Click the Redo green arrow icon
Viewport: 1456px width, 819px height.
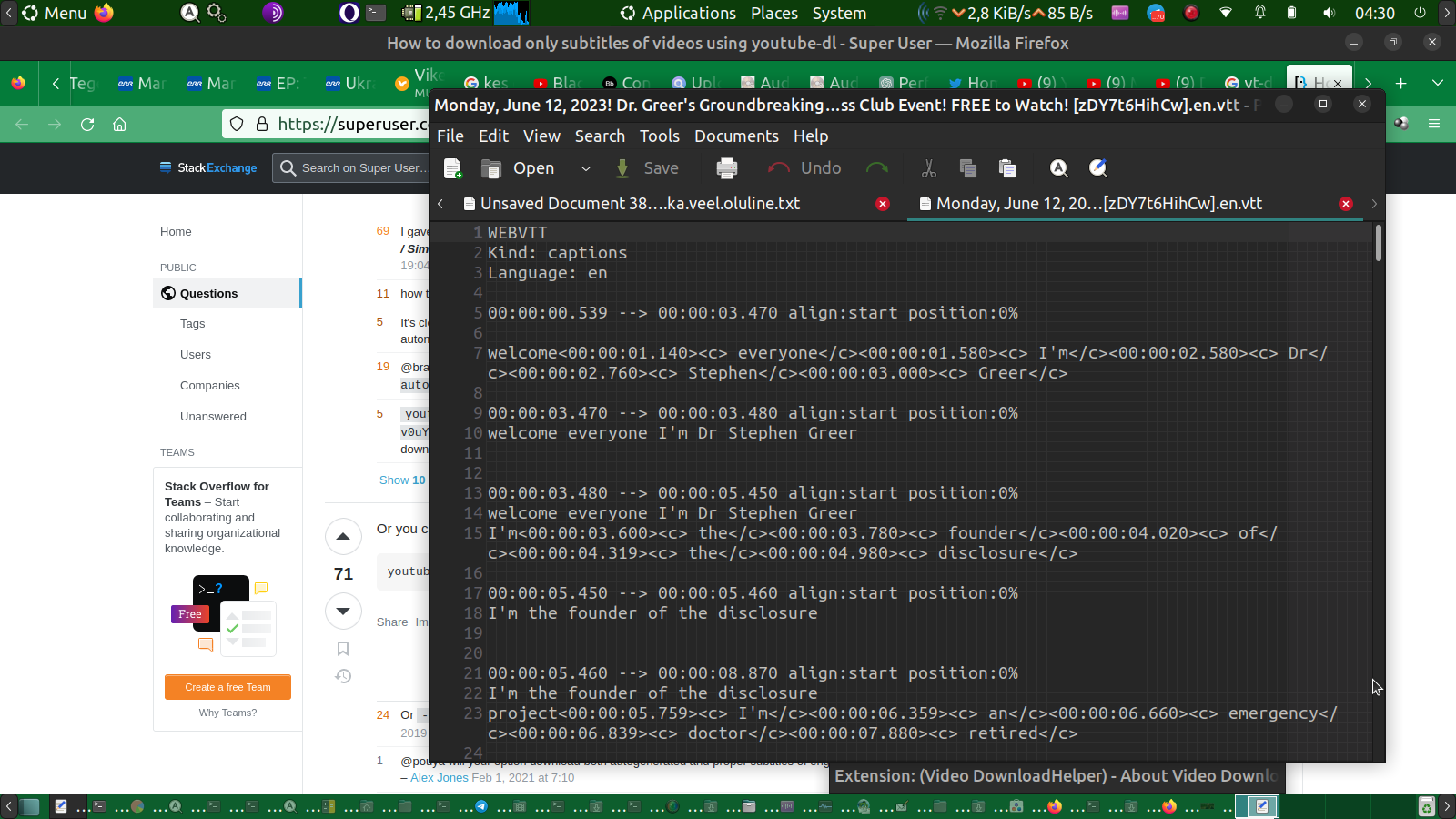876,168
